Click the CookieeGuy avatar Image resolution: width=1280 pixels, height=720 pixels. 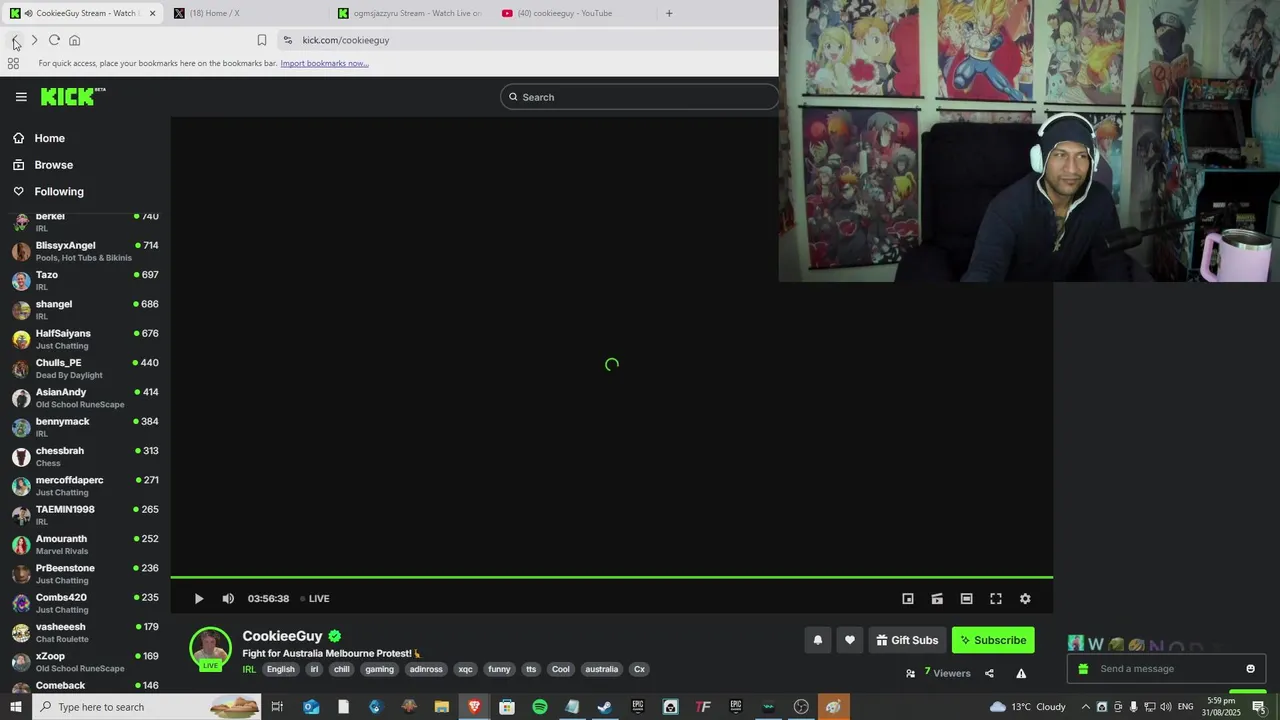[210, 648]
